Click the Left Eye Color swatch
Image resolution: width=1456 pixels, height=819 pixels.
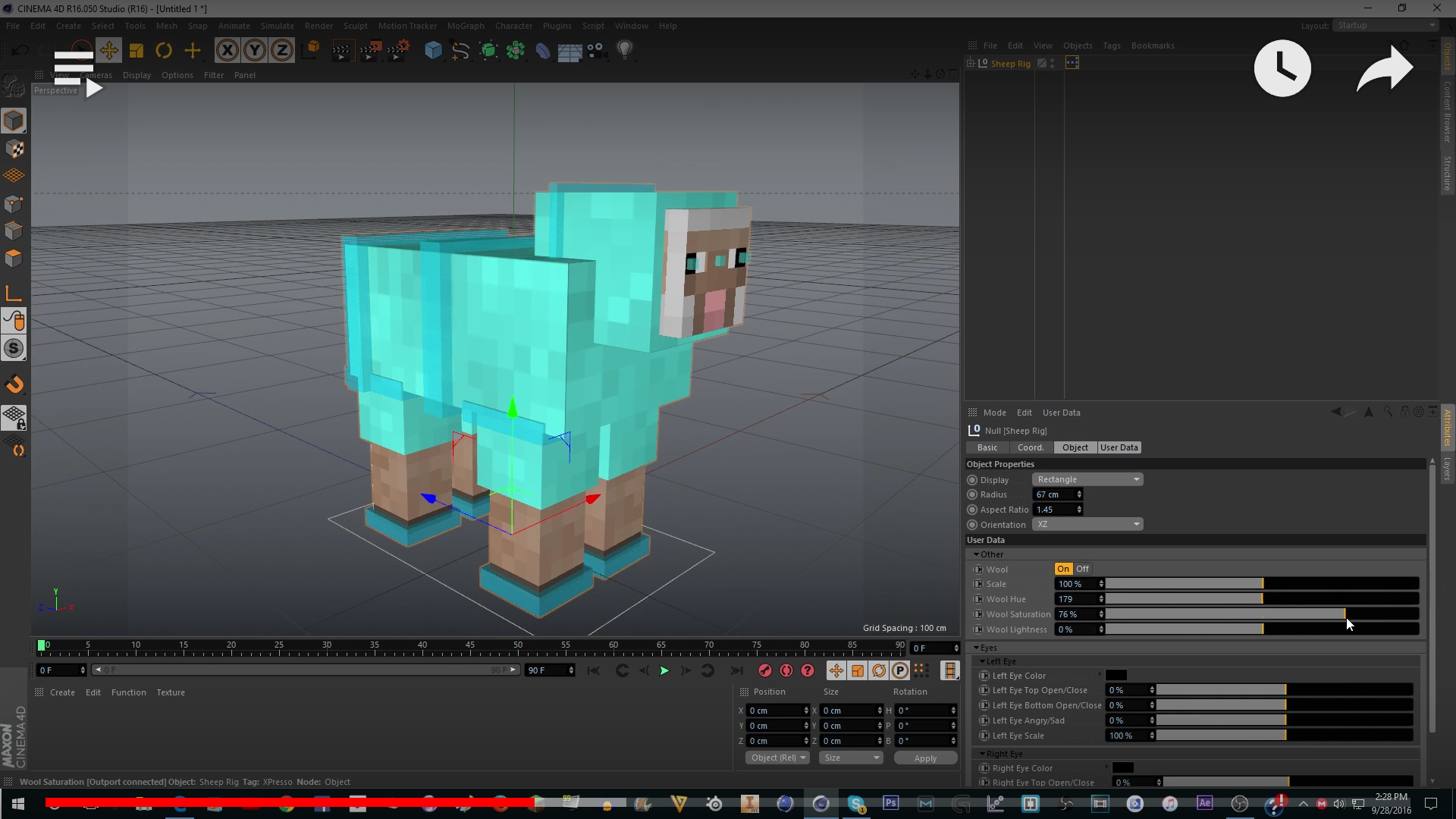(1116, 675)
